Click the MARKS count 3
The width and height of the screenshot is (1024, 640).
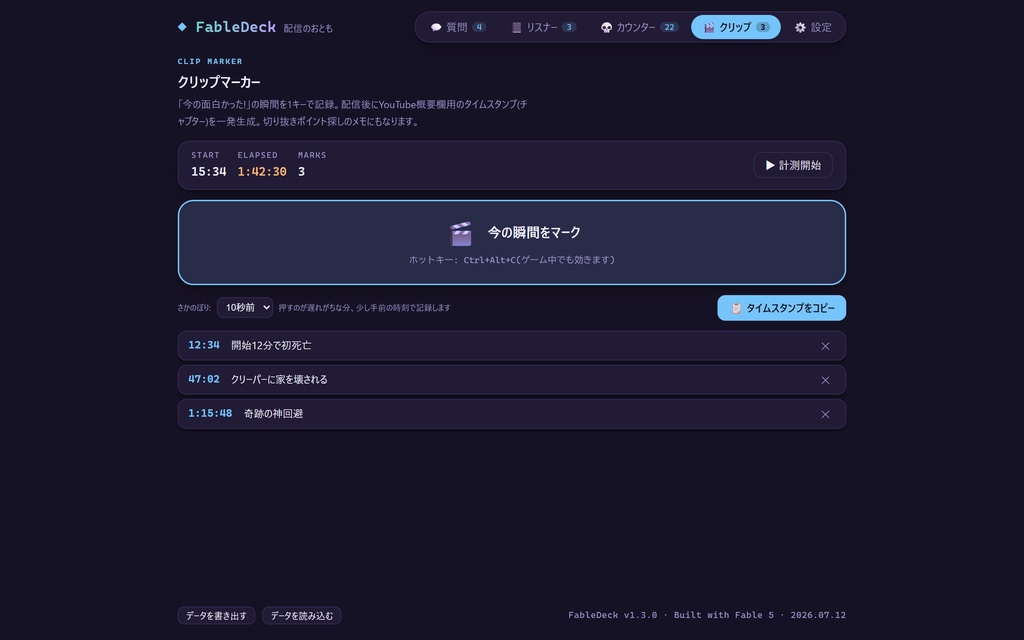point(301,171)
